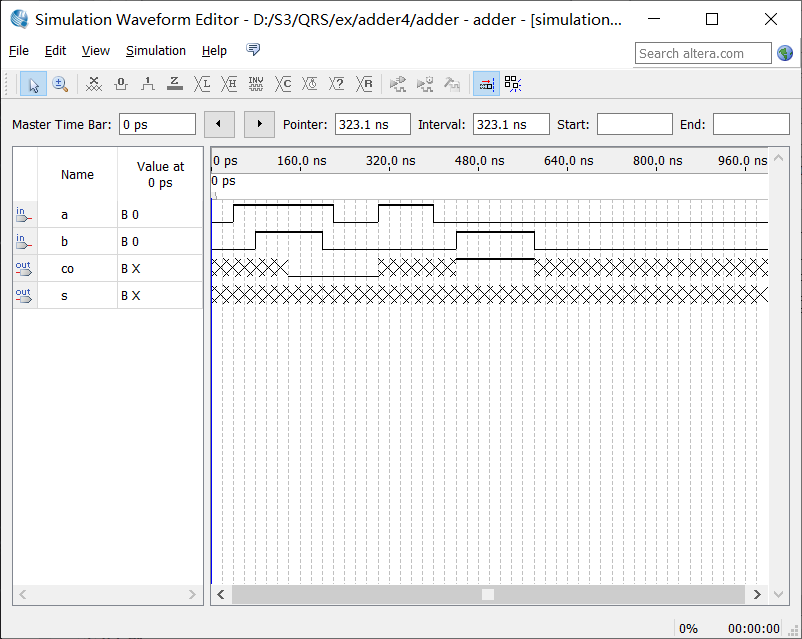Select signal name co

coord(67,269)
